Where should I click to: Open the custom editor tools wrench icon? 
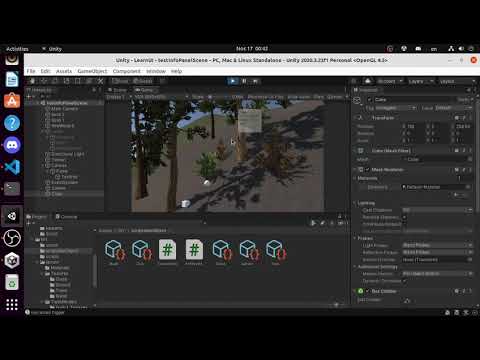100,81
